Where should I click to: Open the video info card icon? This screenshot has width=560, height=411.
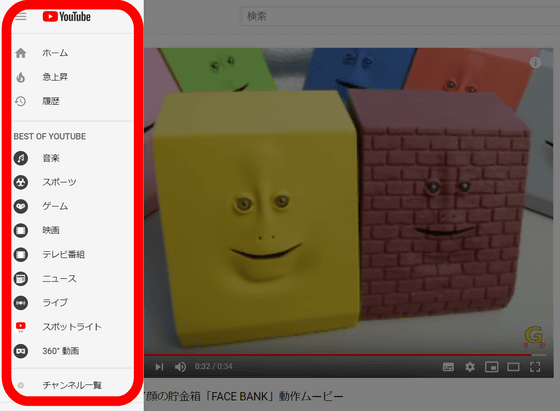[535, 63]
